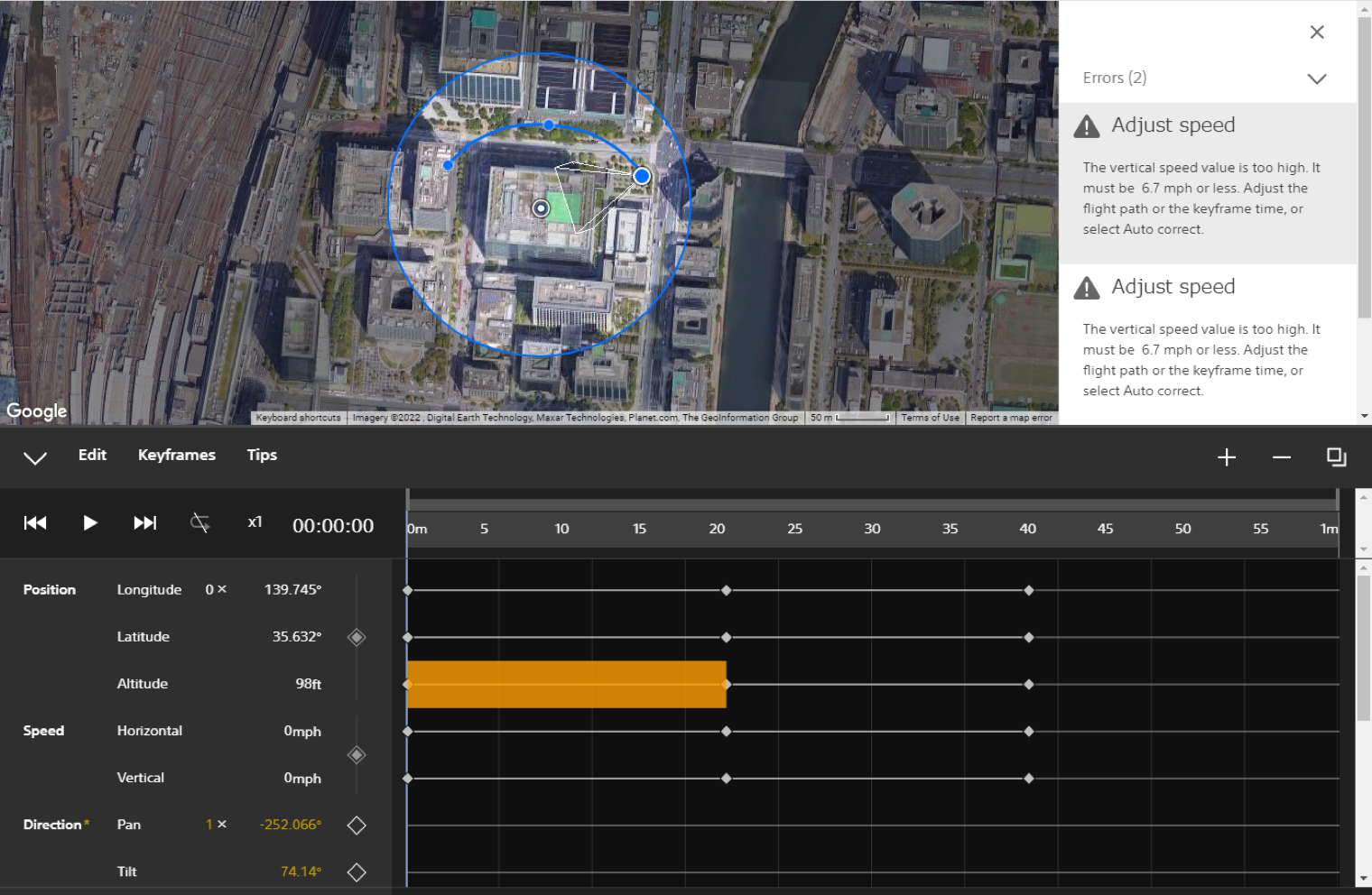1372x895 pixels.
Task: Change the x1 playback speed
Action: click(255, 522)
